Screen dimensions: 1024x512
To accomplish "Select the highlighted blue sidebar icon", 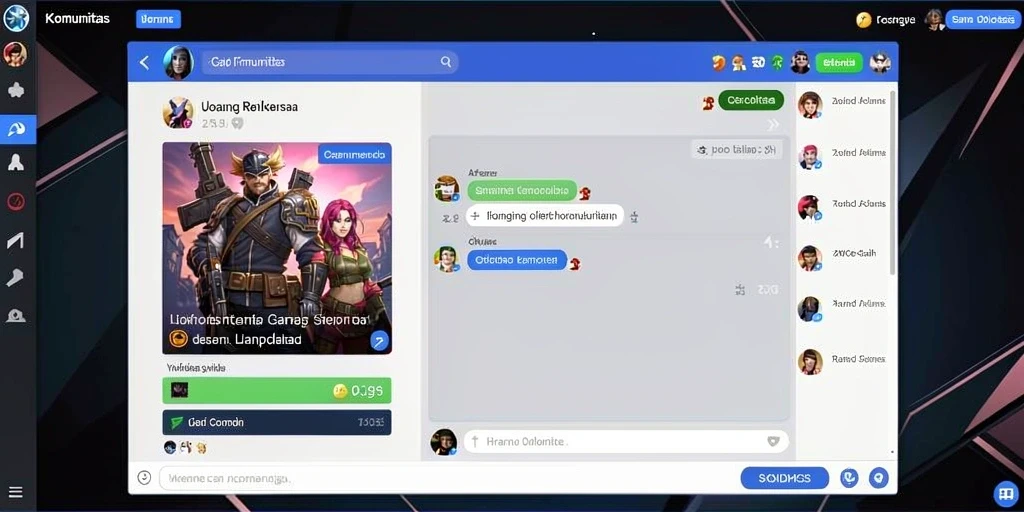I will coord(18,129).
